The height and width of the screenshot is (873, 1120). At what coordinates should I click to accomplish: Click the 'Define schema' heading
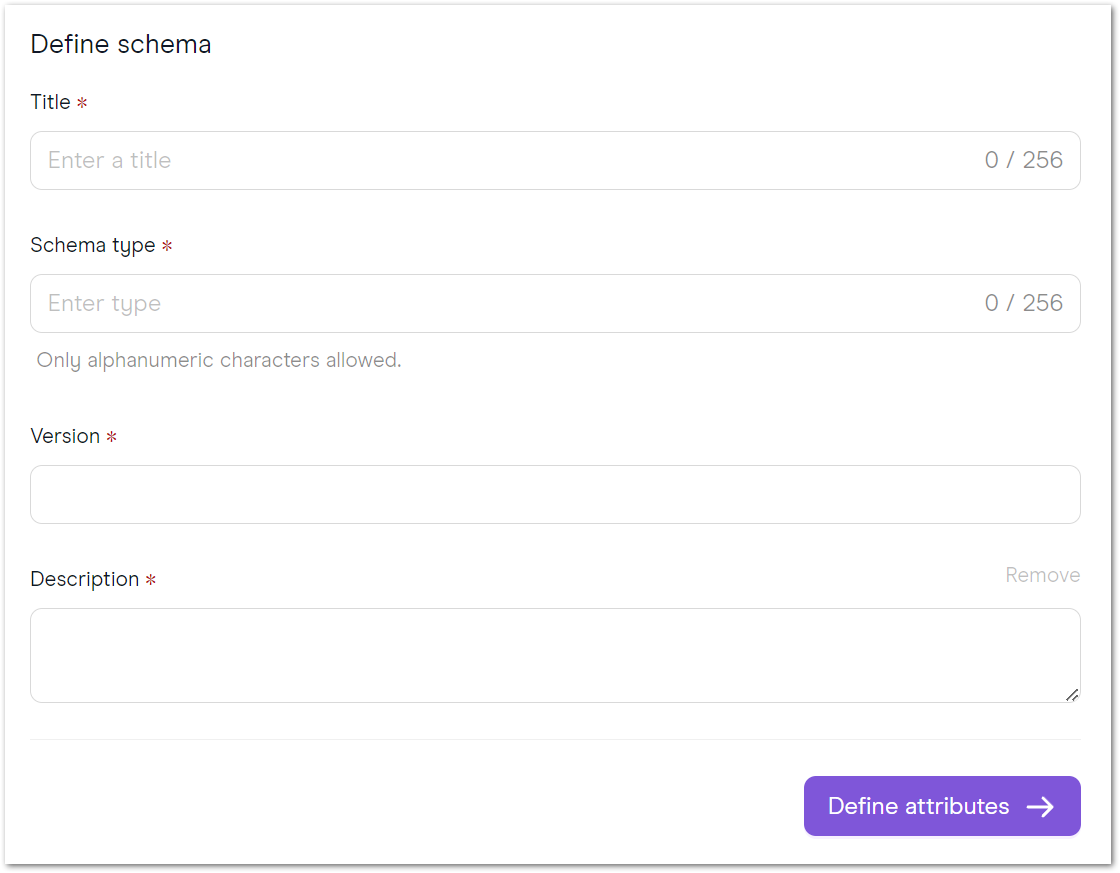pyautogui.click(x=121, y=44)
